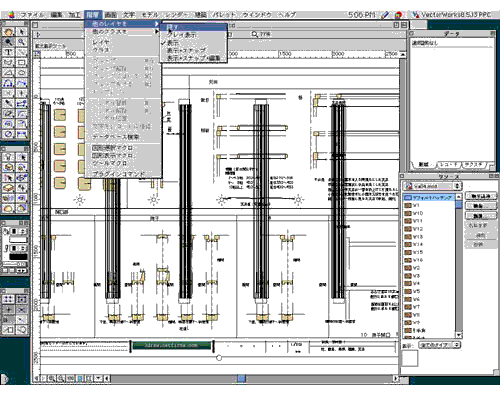The image size is (500, 395).
Task: Toggle the snap-to-intersection constraint button
Action: point(22,310)
